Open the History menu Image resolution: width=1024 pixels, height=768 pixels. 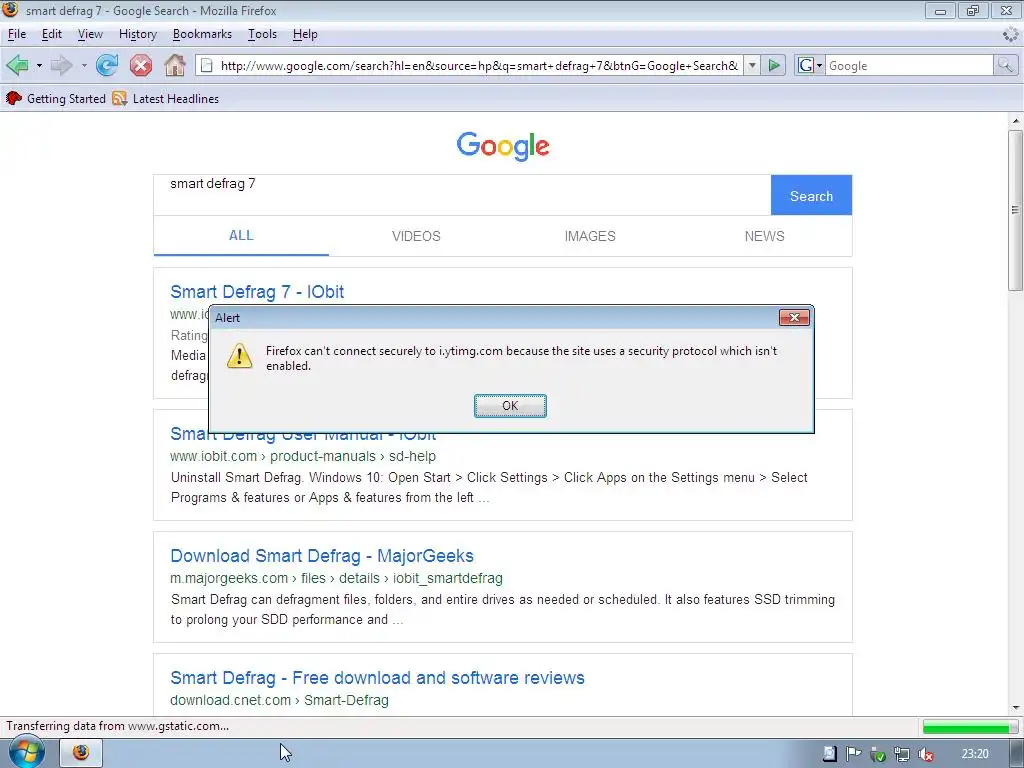tap(138, 34)
